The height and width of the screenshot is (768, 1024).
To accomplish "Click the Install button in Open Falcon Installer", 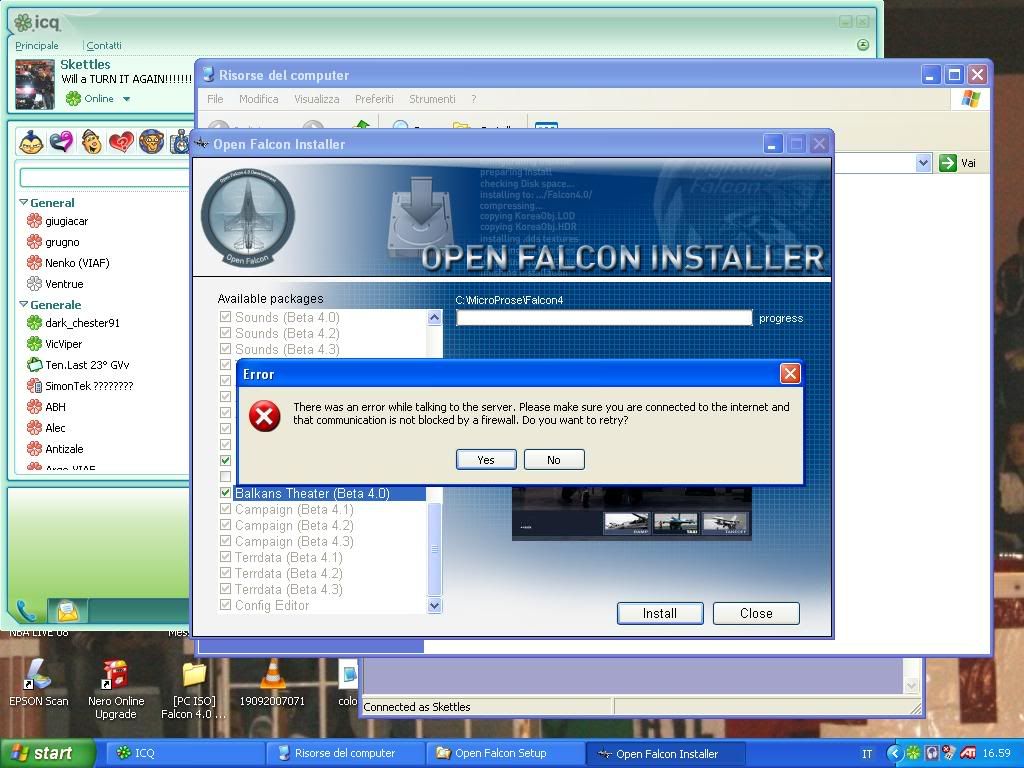I will (660, 613).
